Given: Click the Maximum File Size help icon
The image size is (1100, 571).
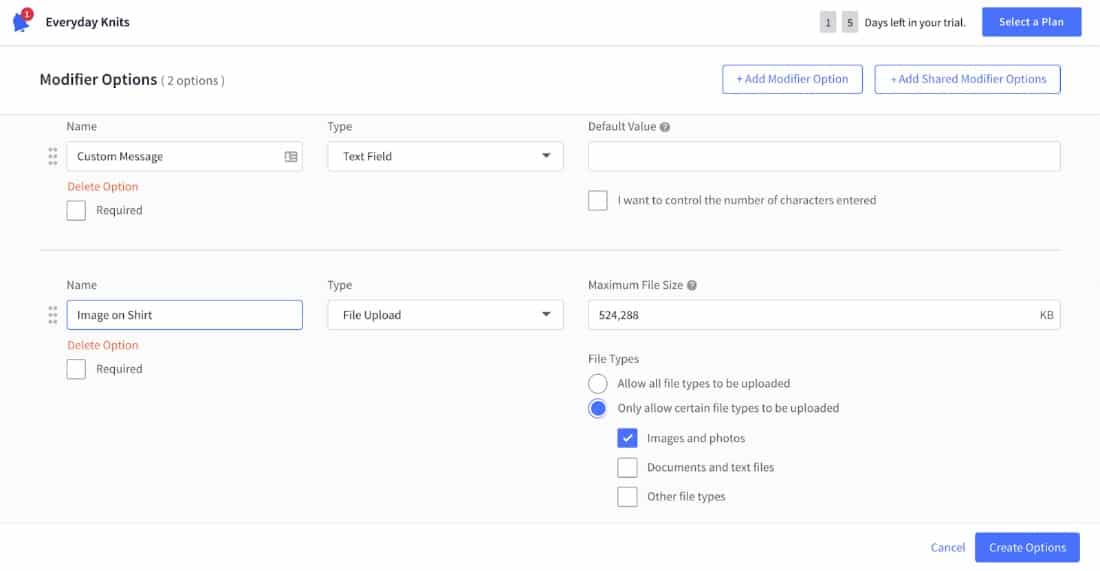Looking at the screenshot, I should tap(692, 286).
